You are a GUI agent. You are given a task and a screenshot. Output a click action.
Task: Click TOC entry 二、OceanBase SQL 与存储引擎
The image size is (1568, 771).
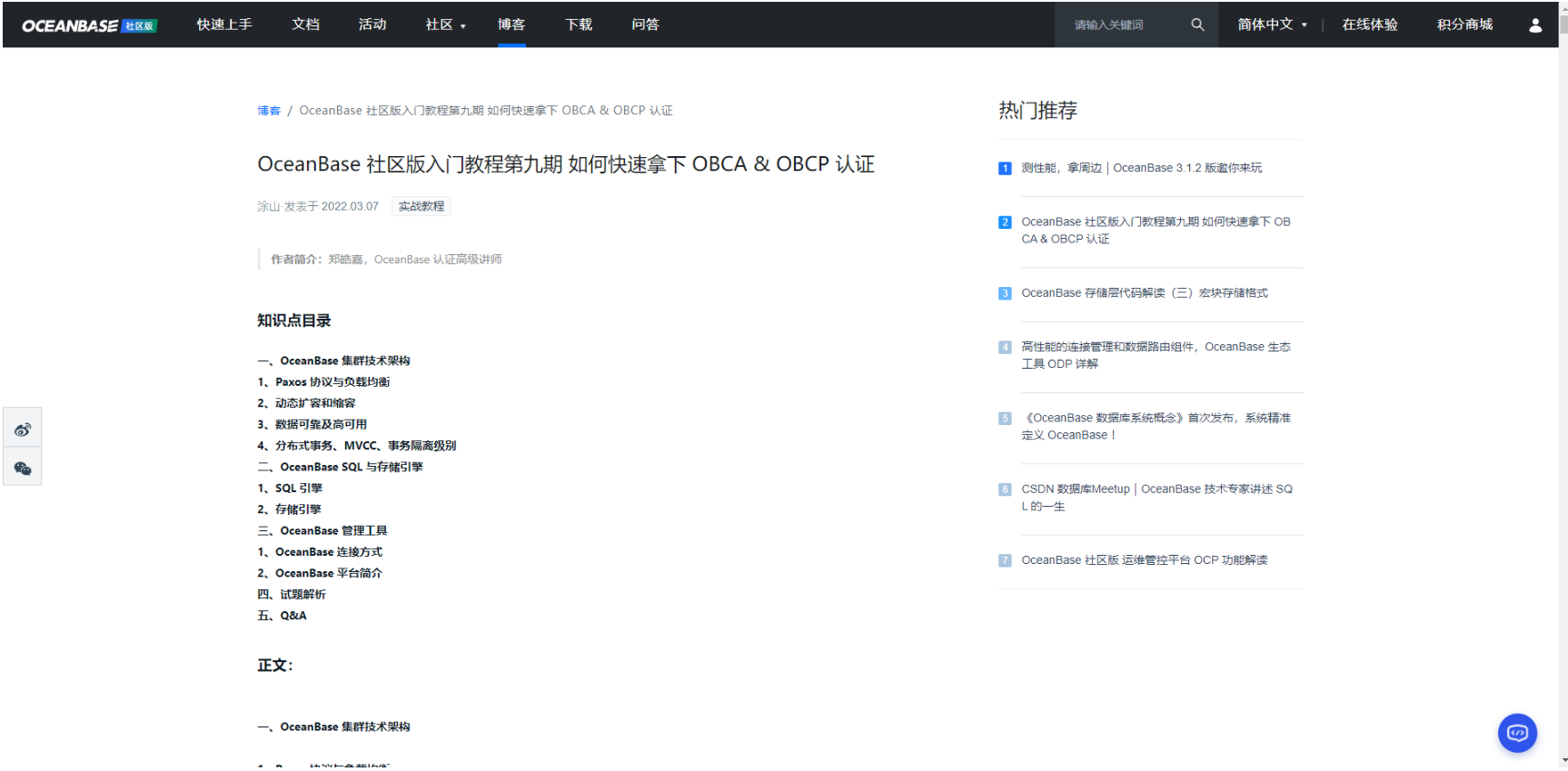coord(340,467)
